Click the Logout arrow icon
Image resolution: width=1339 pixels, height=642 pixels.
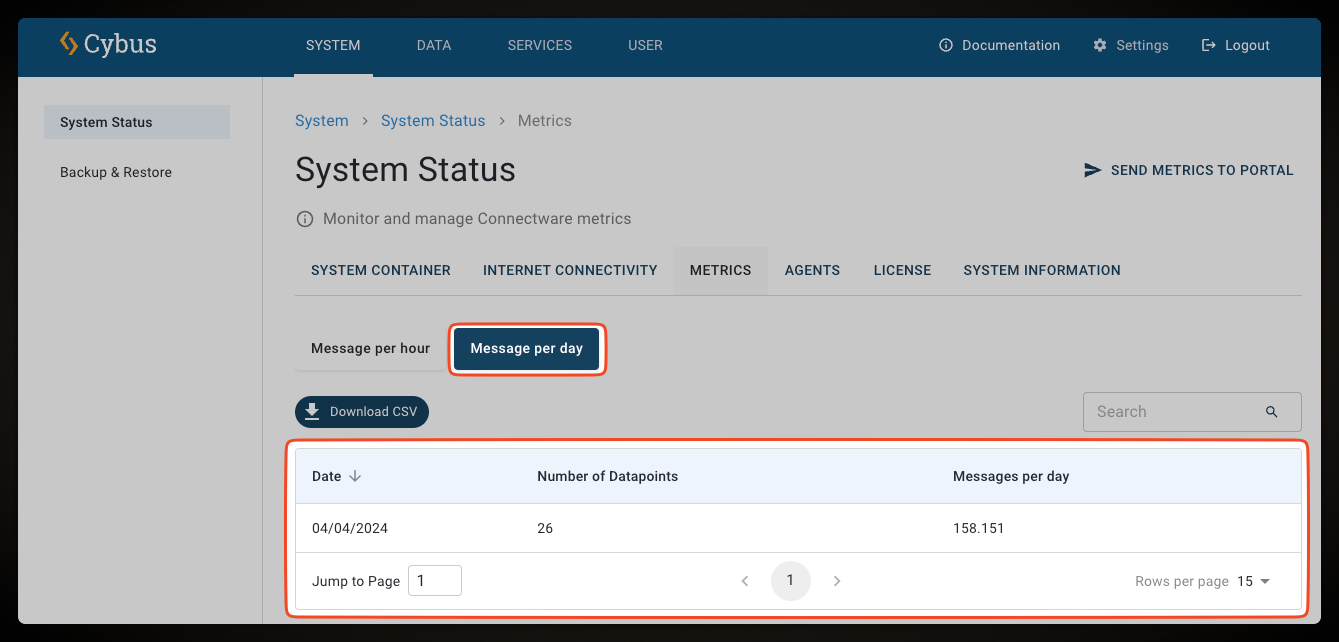pyautogui.click(x=1208, y=45)
